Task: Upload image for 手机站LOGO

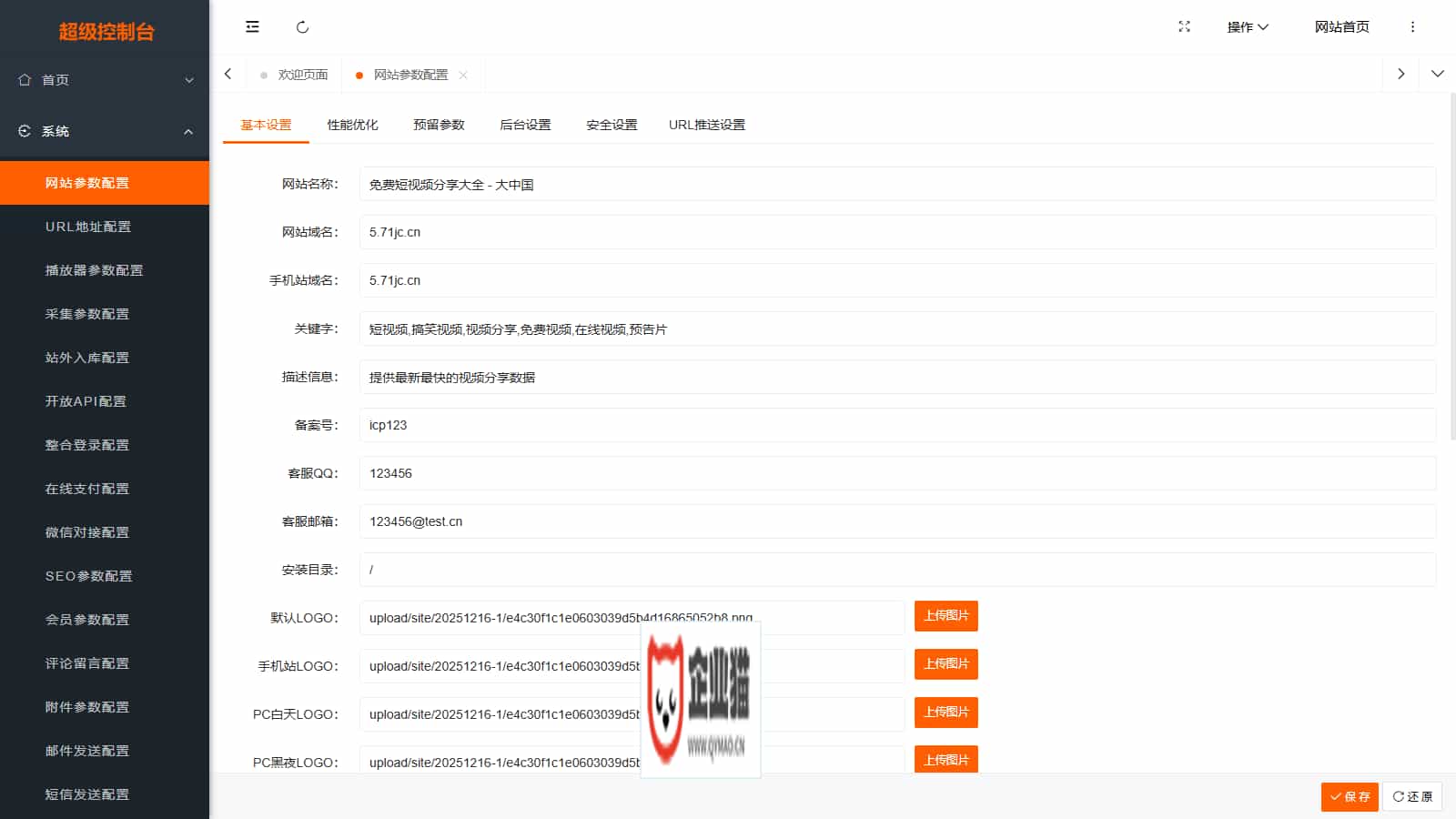Action: 946,664
